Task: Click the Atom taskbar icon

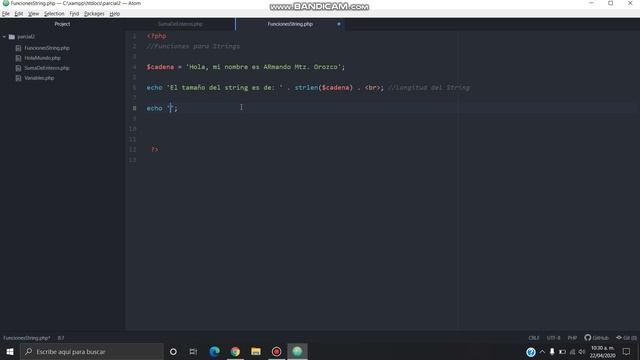Action: [x=297, y=351]
